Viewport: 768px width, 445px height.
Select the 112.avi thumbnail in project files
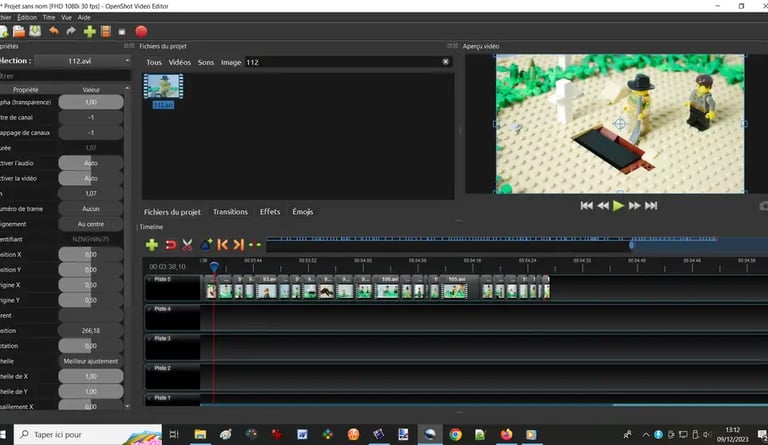tap(163, 91)
